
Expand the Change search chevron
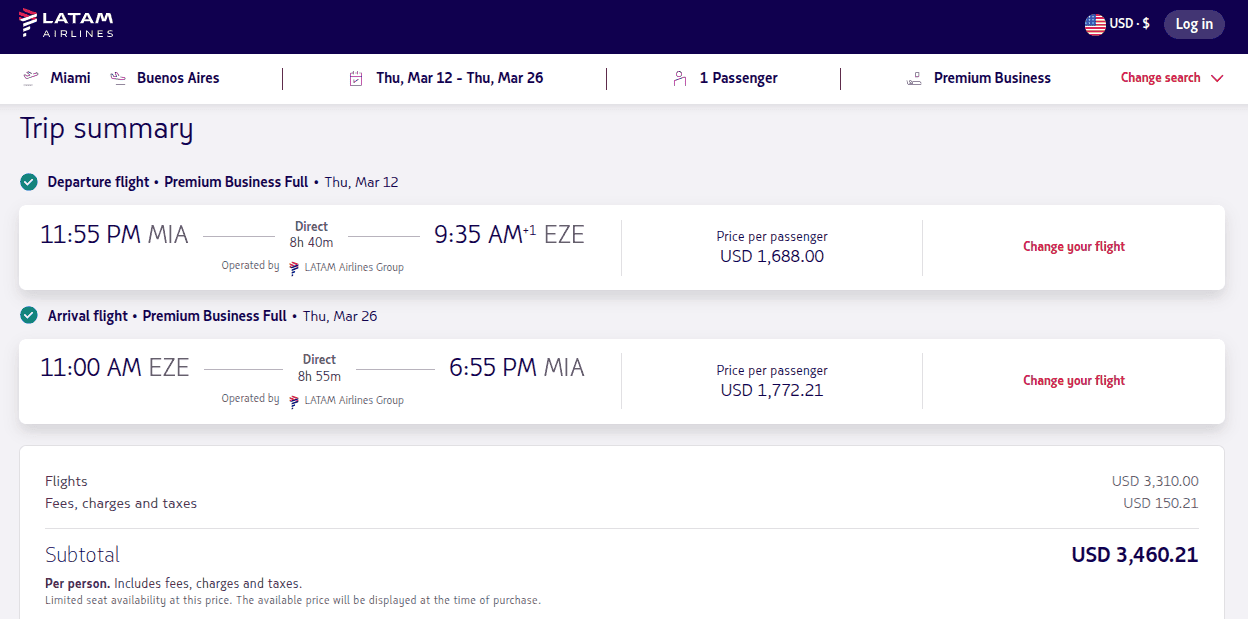coord(1217,77)
